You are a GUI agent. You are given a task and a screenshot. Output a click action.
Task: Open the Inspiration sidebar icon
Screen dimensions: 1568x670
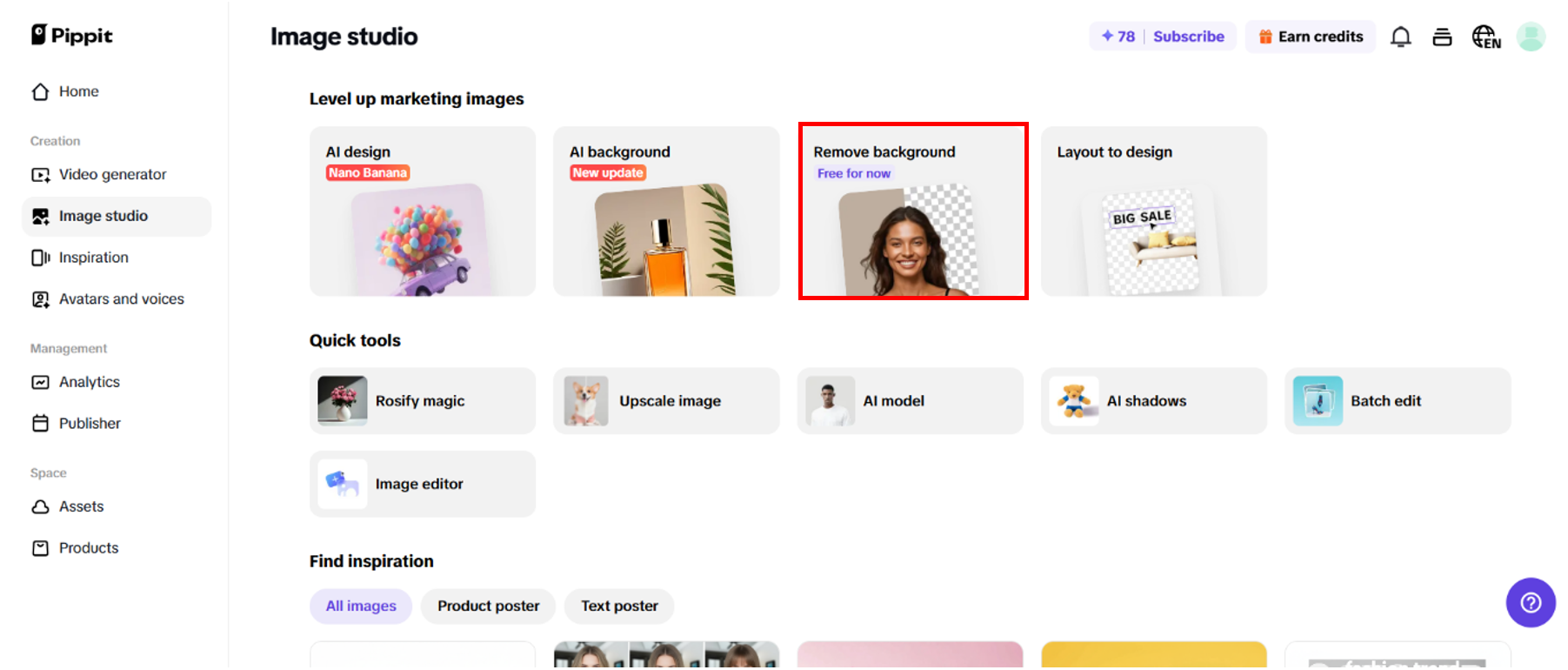pyautogui.click(x=40, y=258)
